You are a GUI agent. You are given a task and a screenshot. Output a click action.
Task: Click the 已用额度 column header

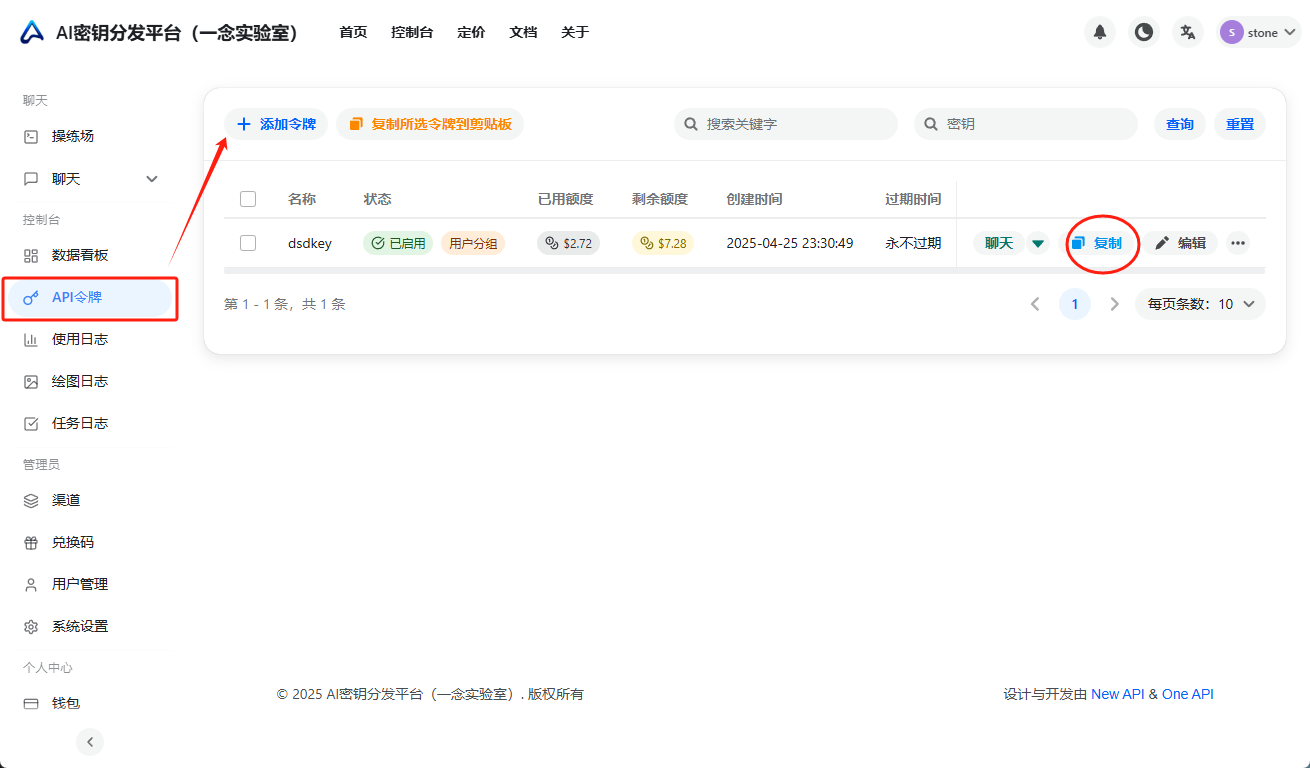[566, 199]
